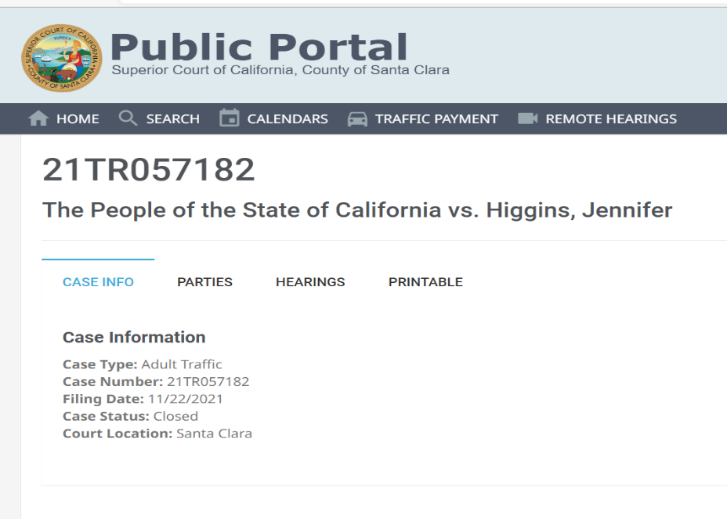Select the PRINTABLE tab
Image resolution: width=727 pixels, height=519 pixels.
tap(425, 282)
